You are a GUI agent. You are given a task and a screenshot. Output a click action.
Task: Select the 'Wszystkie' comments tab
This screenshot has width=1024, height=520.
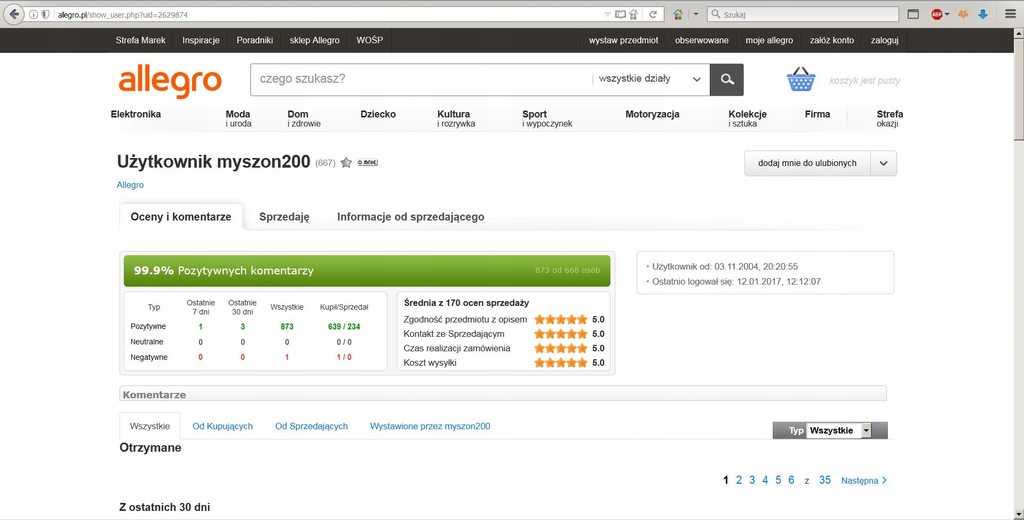(150, 426)
